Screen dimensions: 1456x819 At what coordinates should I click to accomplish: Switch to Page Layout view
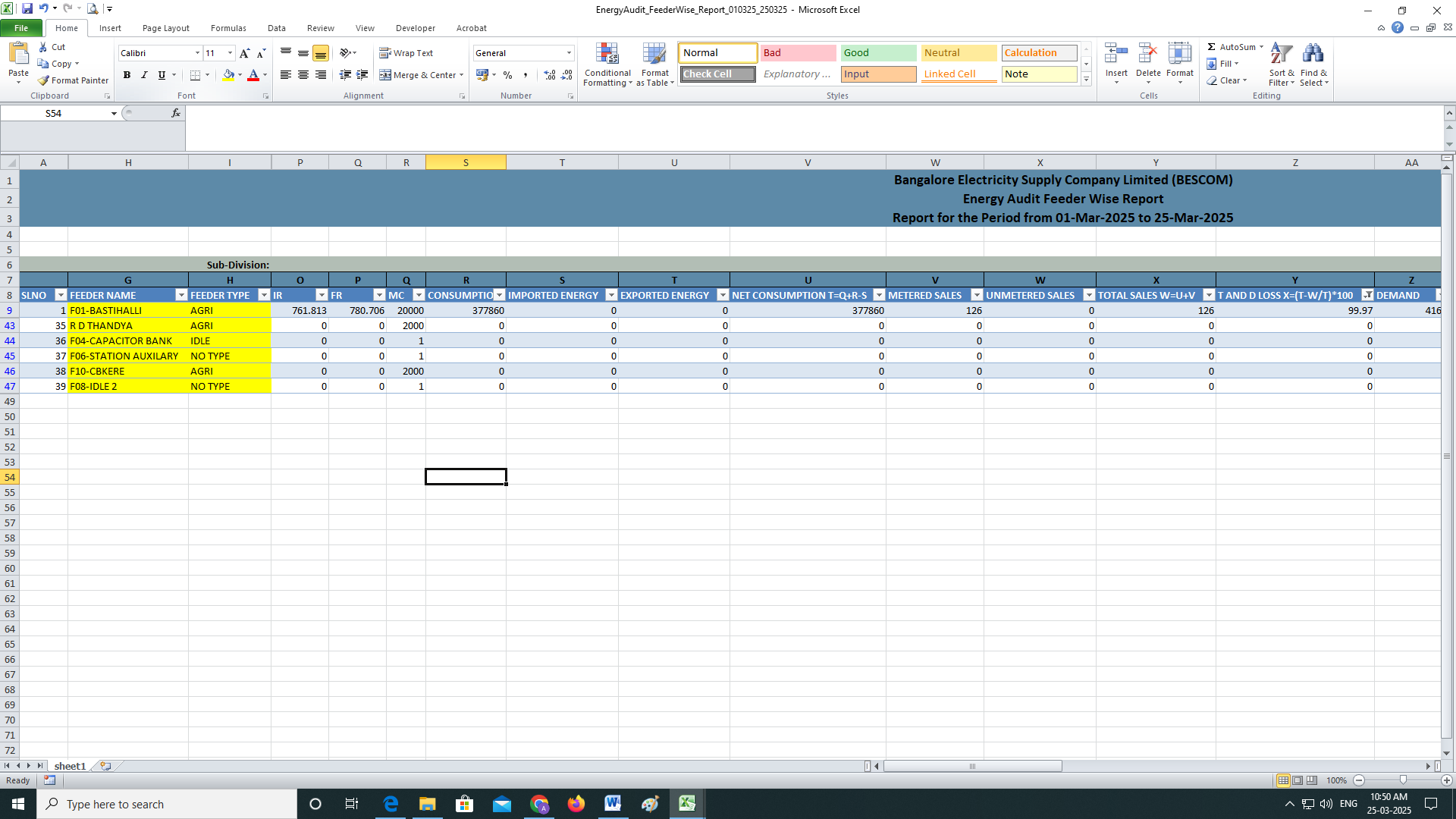point(1298,780)
